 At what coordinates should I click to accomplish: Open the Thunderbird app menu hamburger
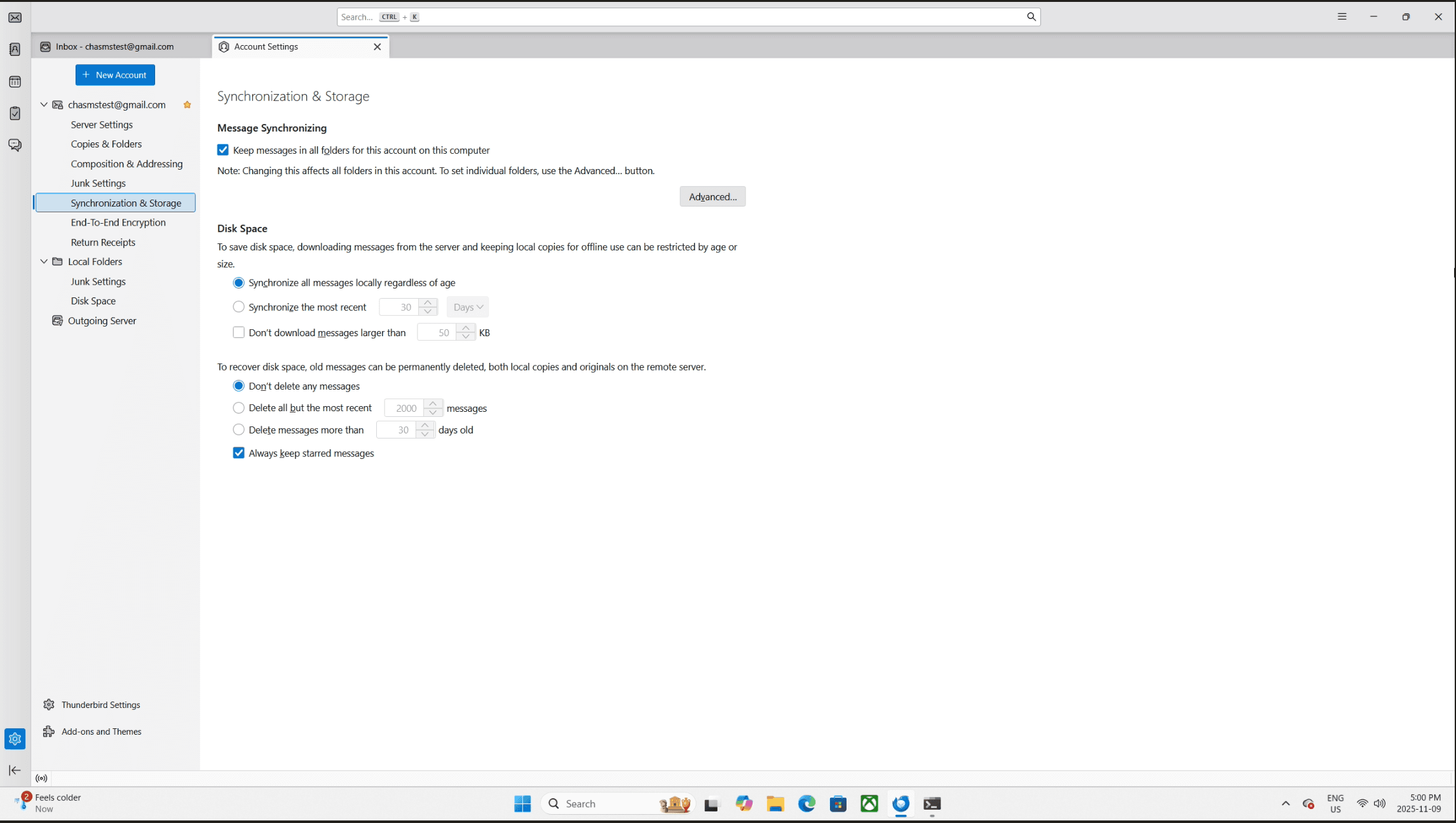coord(1342,17)
